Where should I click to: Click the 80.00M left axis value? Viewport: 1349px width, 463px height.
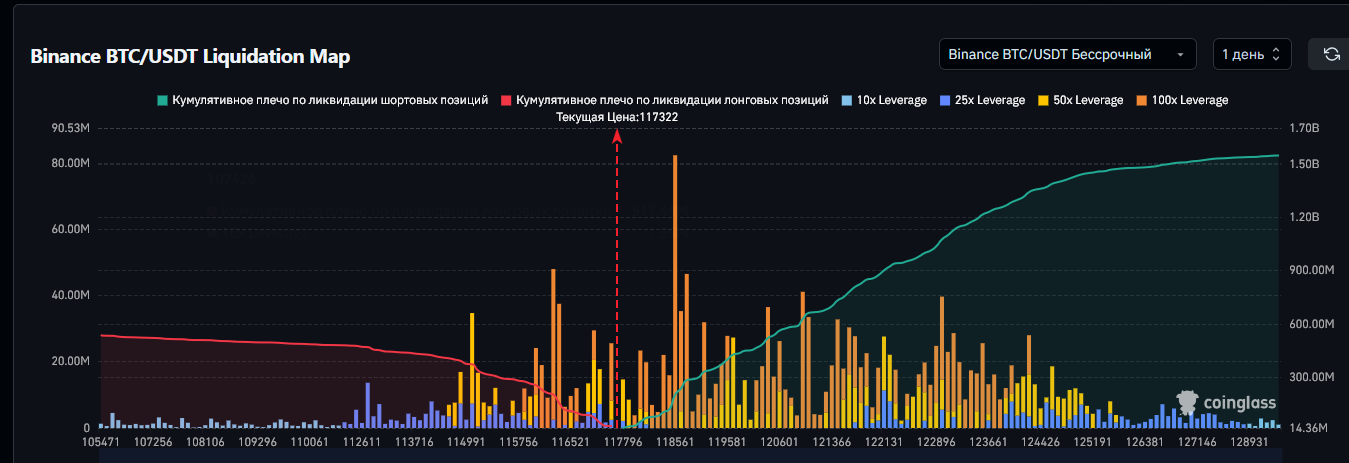[x=70, y=163]
